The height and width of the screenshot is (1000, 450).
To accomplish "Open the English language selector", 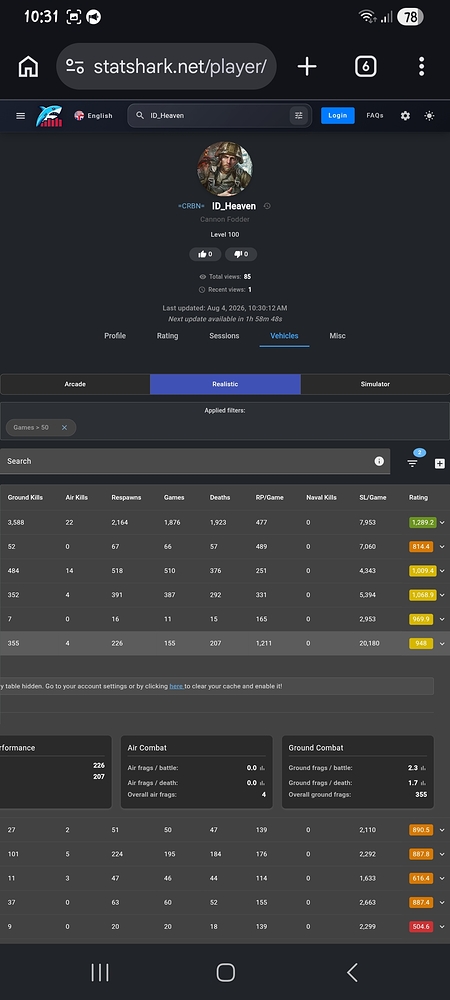I will (x=93, y=115).
